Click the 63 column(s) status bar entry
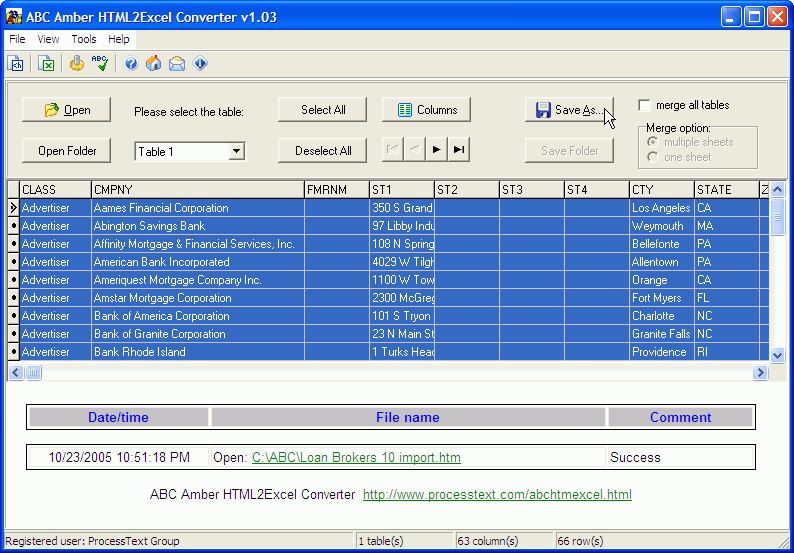 504,541
